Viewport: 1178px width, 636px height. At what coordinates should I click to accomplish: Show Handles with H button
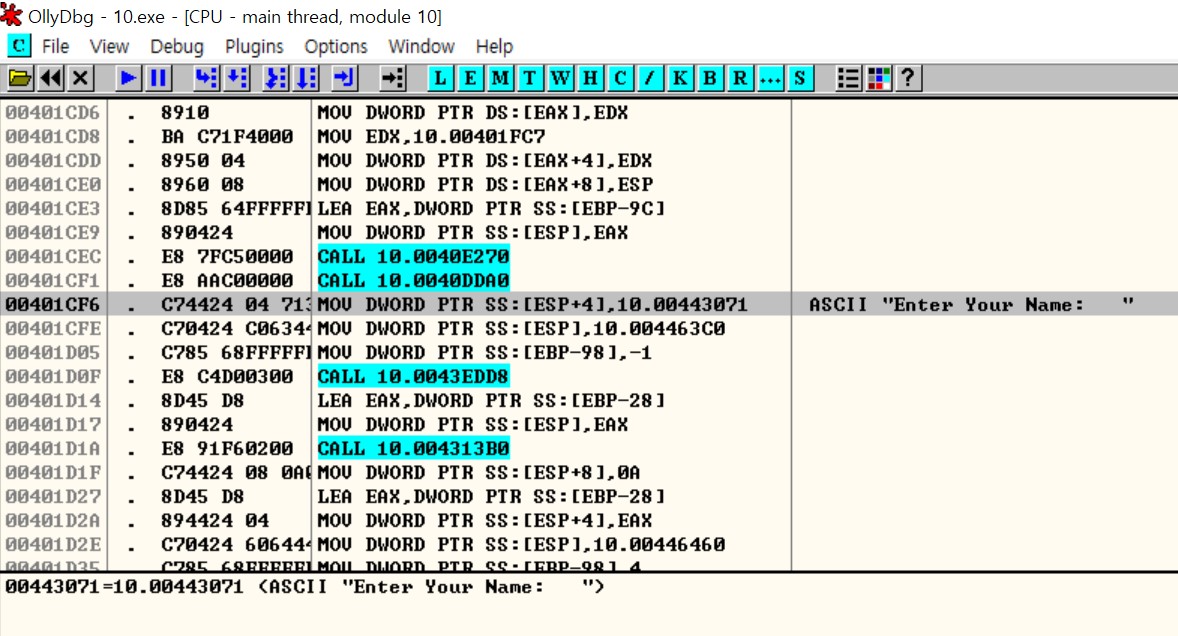[x=591, y=78]
